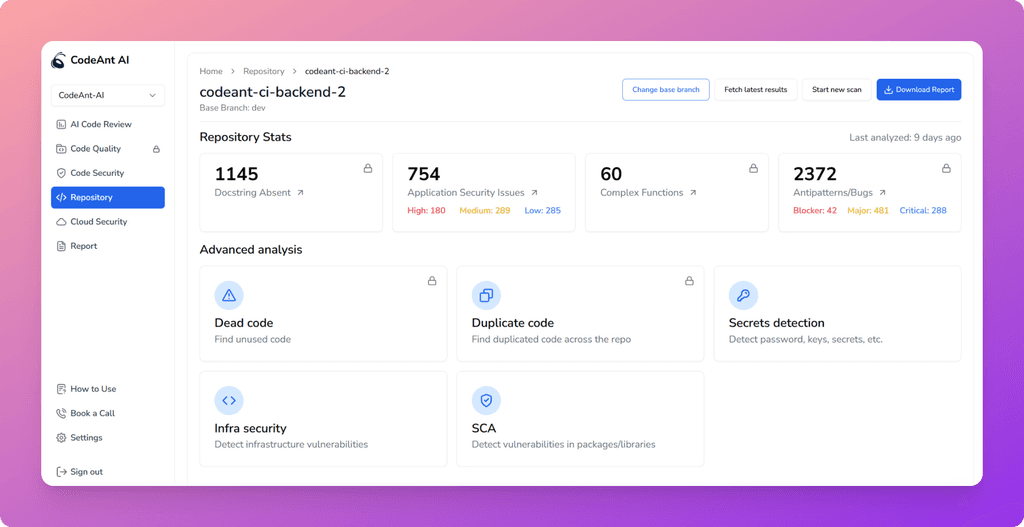This screenshot has height=527, width=1024.
Task: Click Fetch latest results button
Action: 756,89
